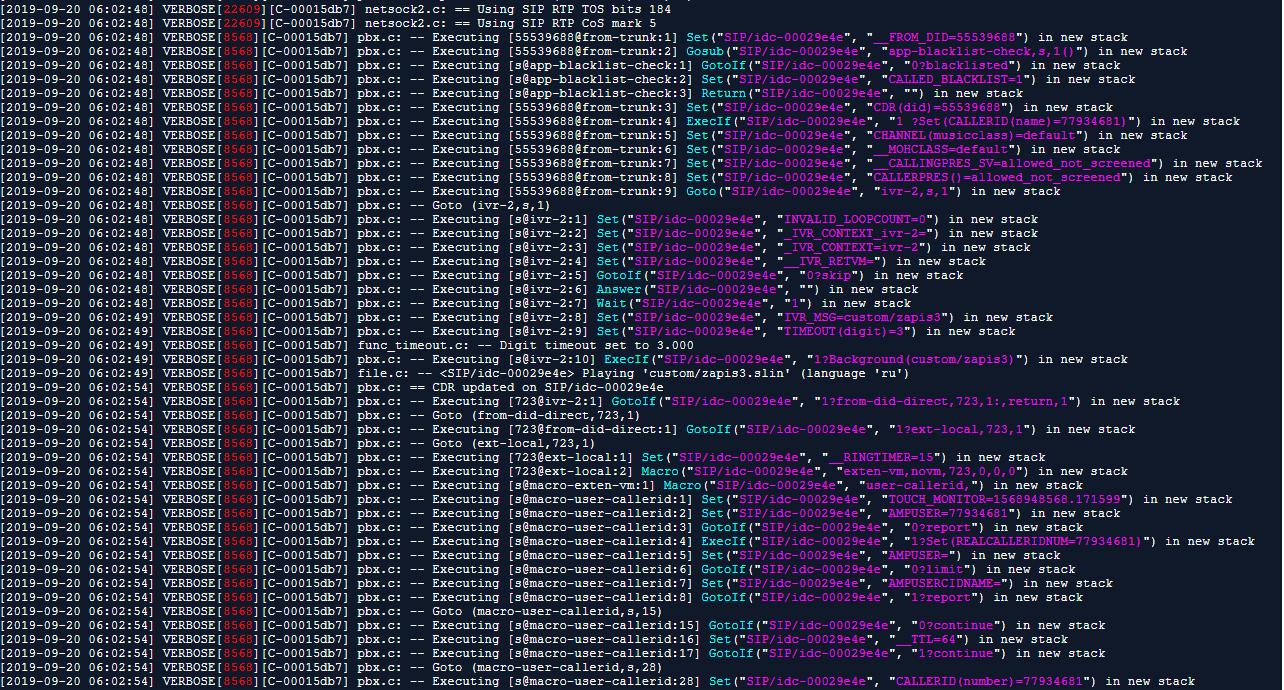Click the "1?report" GotoIf condition
Image resolution: width=1284 pixels, height=690 pixels.
(x=939, y=597)
